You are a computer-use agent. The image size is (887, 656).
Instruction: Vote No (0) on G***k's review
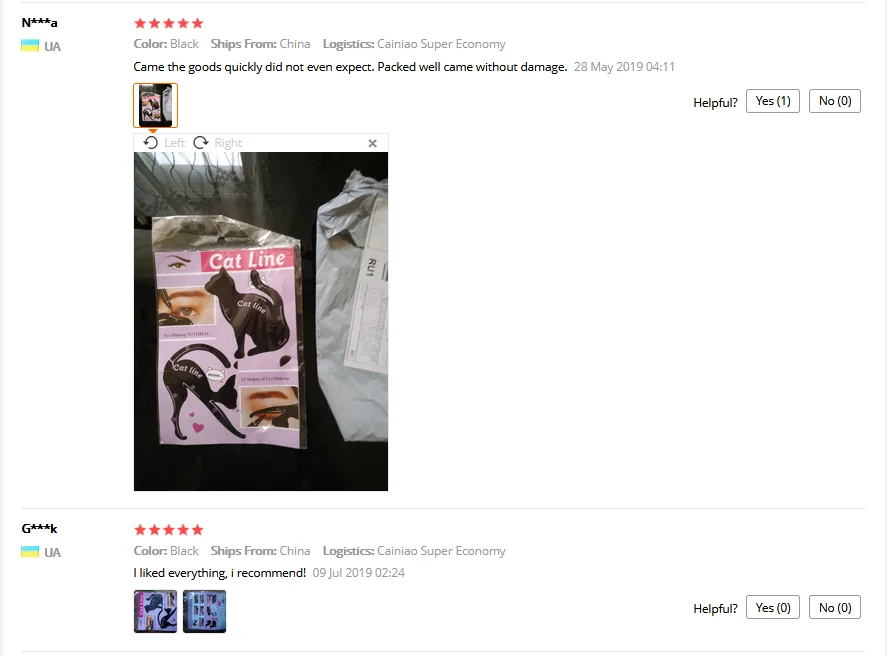coord(835,607)
